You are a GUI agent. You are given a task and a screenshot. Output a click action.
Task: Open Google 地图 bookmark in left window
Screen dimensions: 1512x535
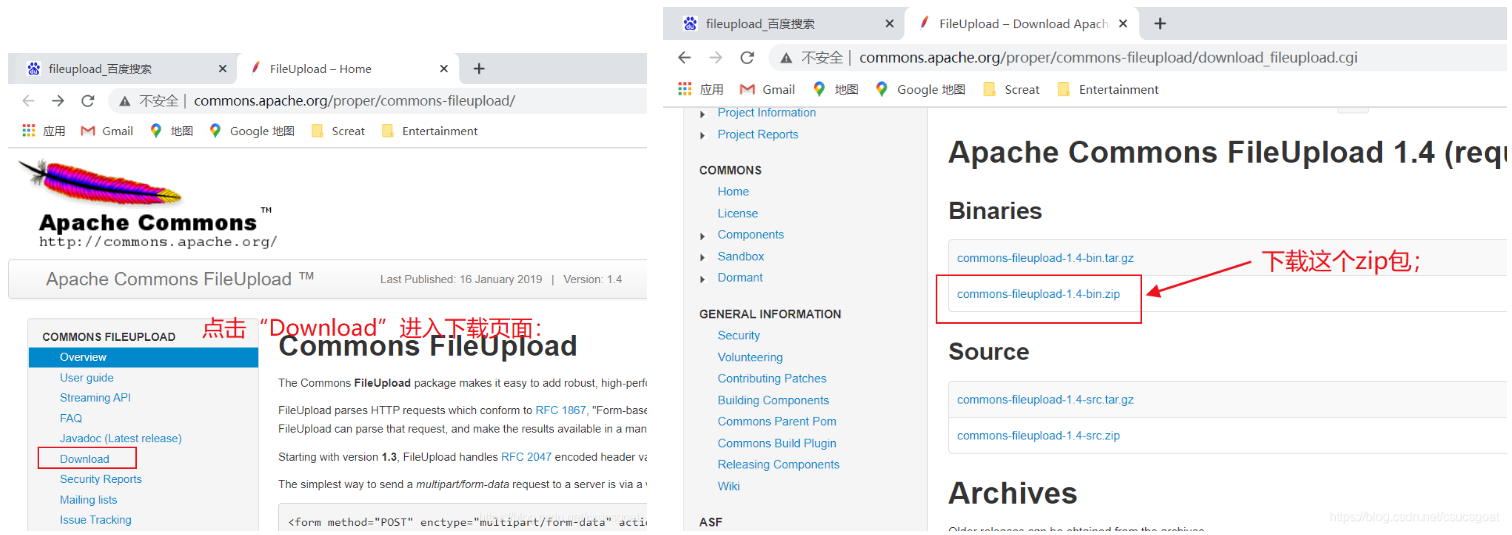(251, 131)
